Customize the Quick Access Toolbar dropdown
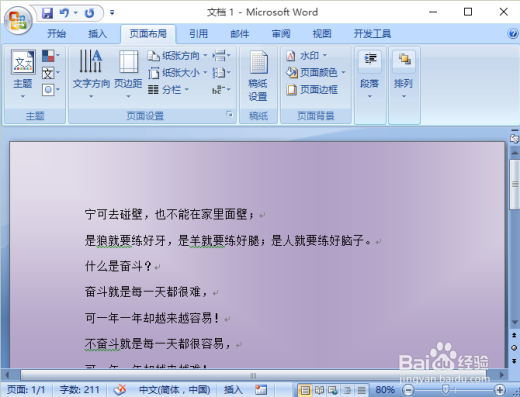 pyautogui.click(x=112, y=13)
